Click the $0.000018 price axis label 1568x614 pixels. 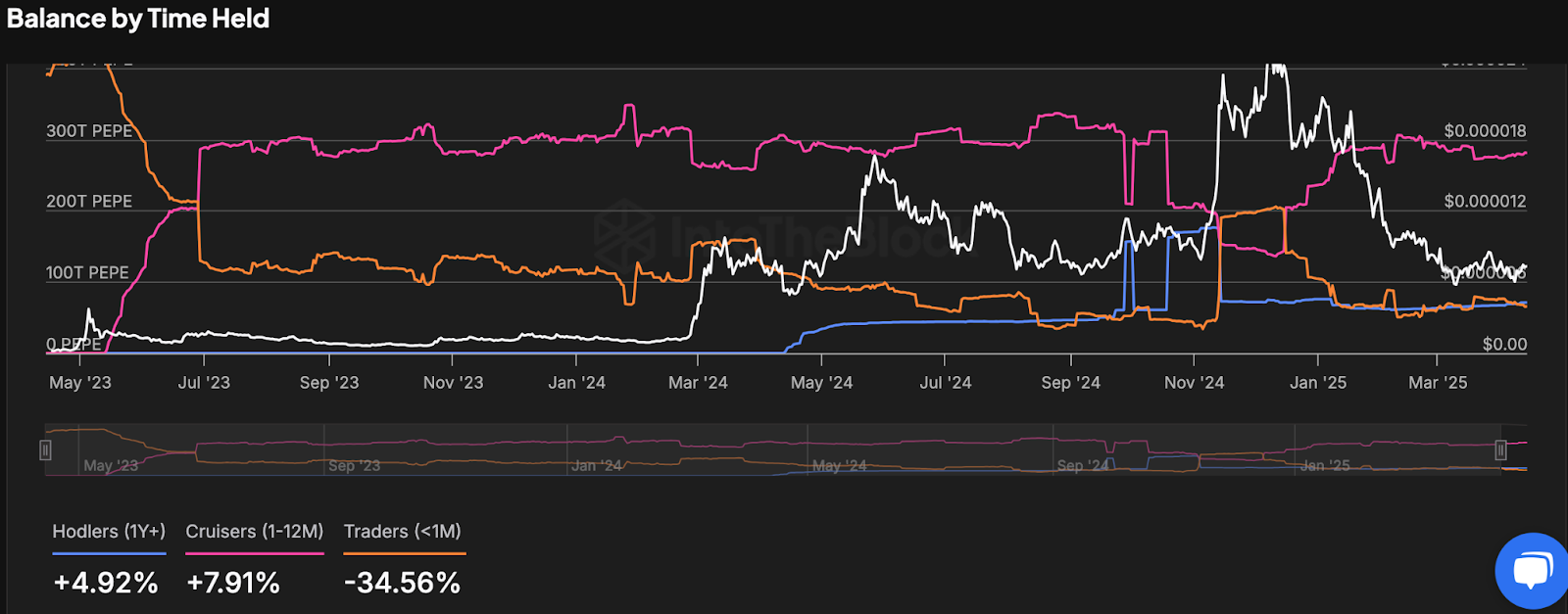(x=1485, y=131)
